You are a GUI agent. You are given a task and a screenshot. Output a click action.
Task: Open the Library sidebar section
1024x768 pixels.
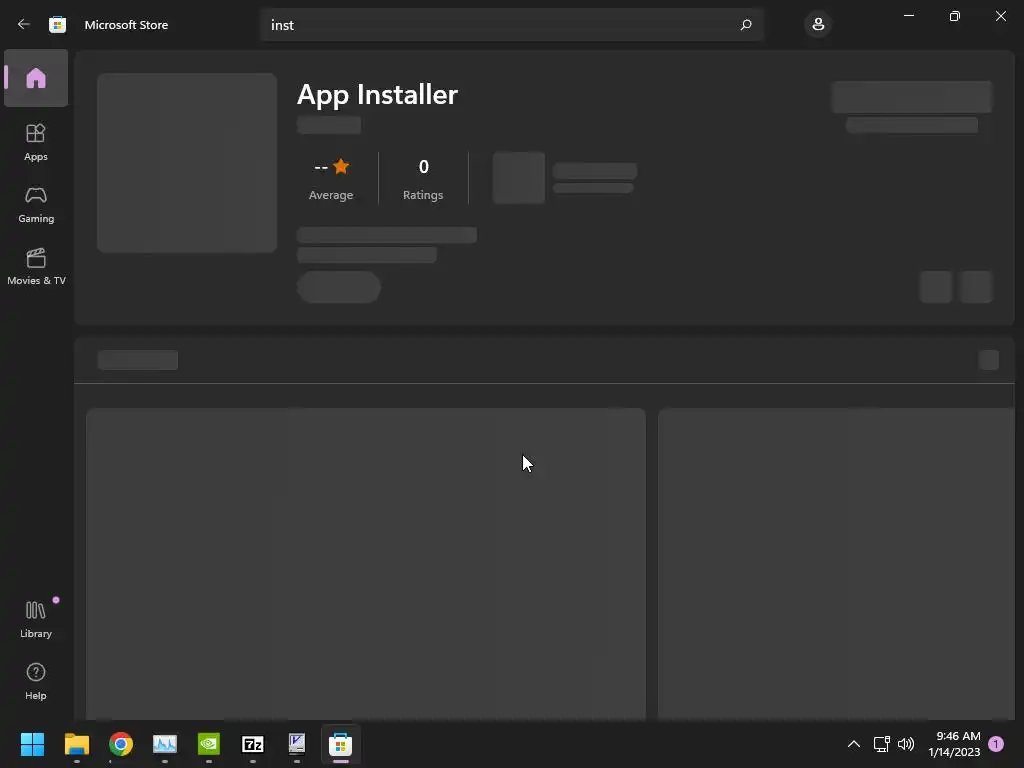[x=36, y=619]
